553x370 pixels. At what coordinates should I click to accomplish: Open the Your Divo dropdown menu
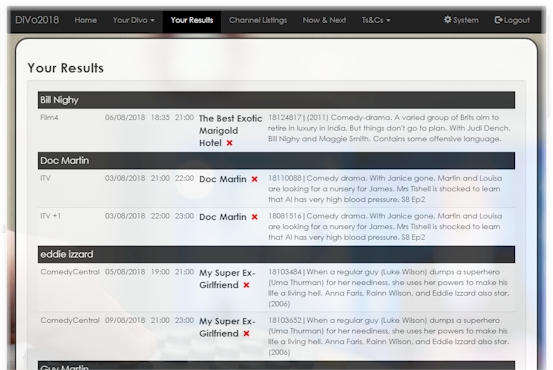[134, 20]
